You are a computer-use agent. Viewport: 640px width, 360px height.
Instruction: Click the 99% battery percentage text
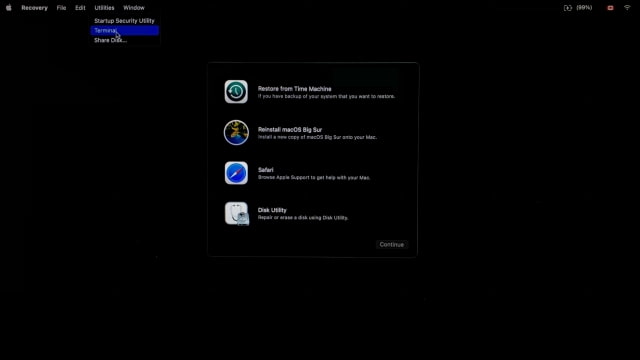tap(584, 8)
